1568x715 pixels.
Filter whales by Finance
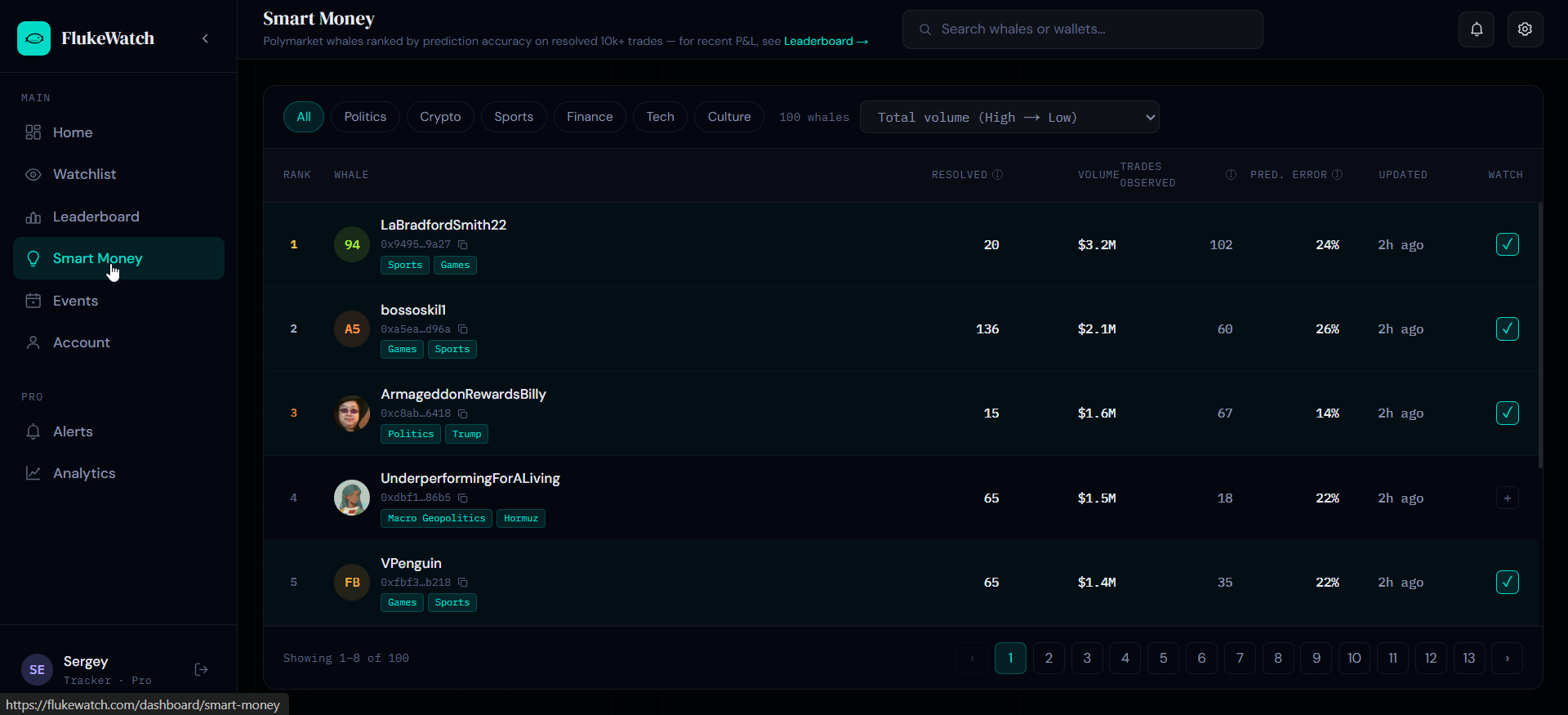(590, 117)
